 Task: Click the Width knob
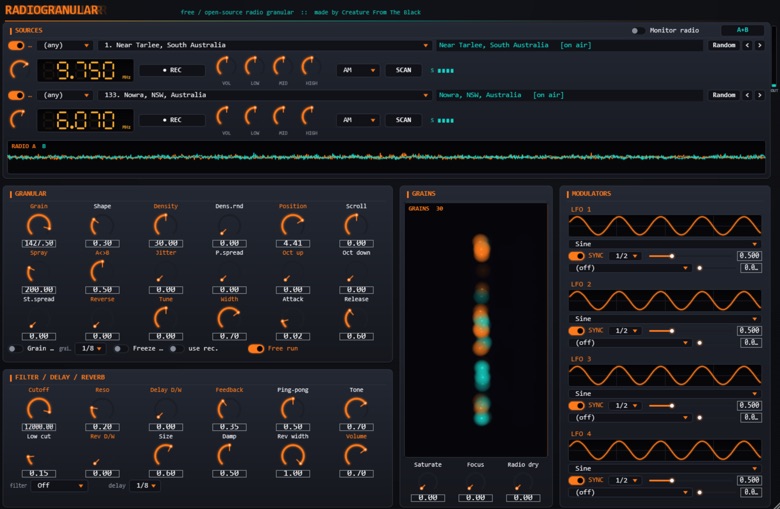click(229, 318)
